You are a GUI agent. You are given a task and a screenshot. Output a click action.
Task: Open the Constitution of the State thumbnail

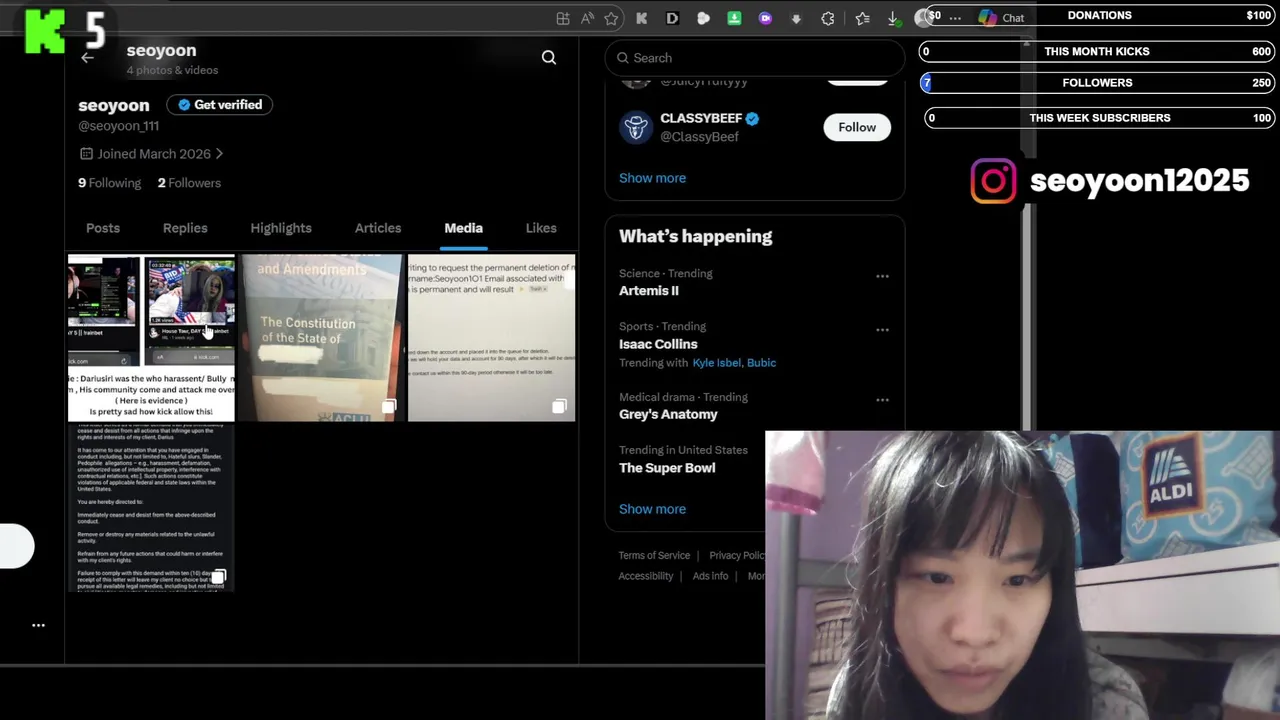point(320,338)
